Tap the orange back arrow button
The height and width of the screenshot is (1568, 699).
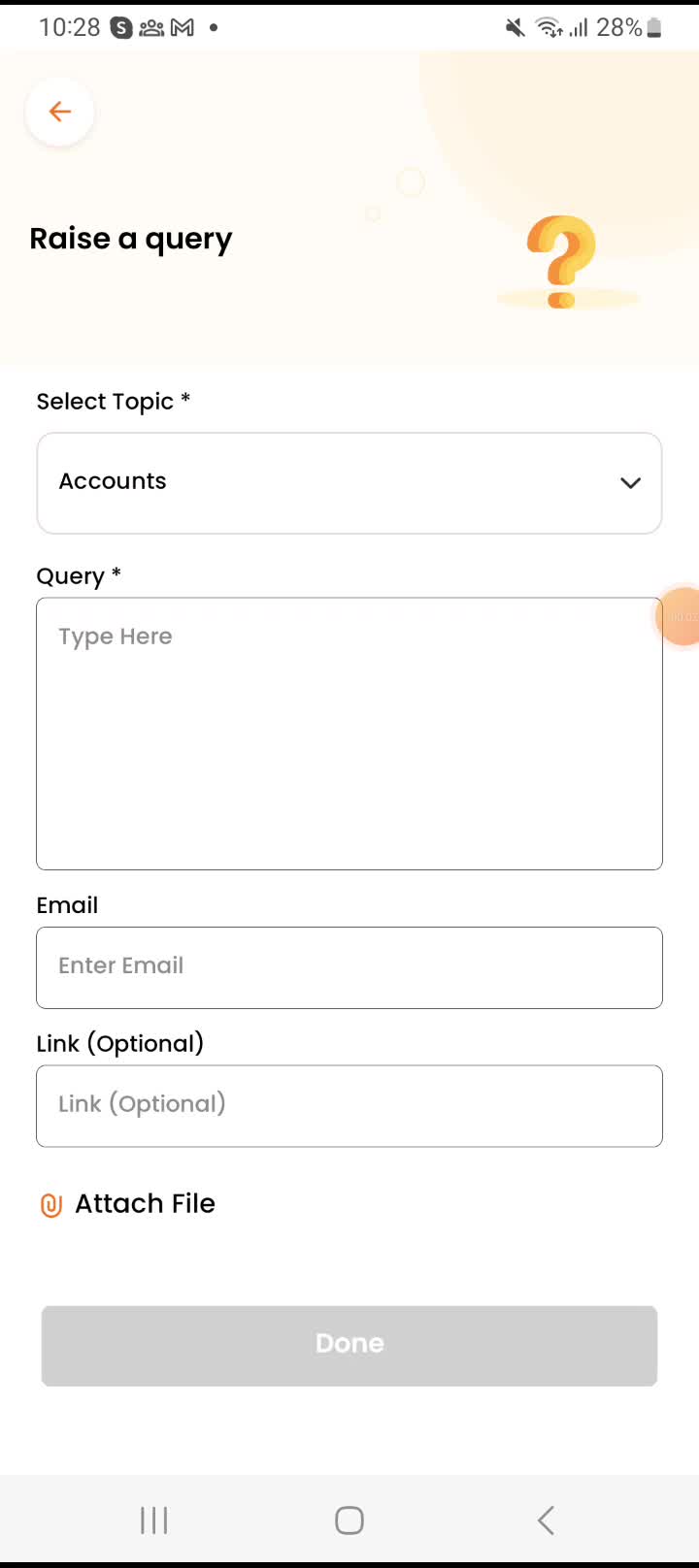(60, 112)
